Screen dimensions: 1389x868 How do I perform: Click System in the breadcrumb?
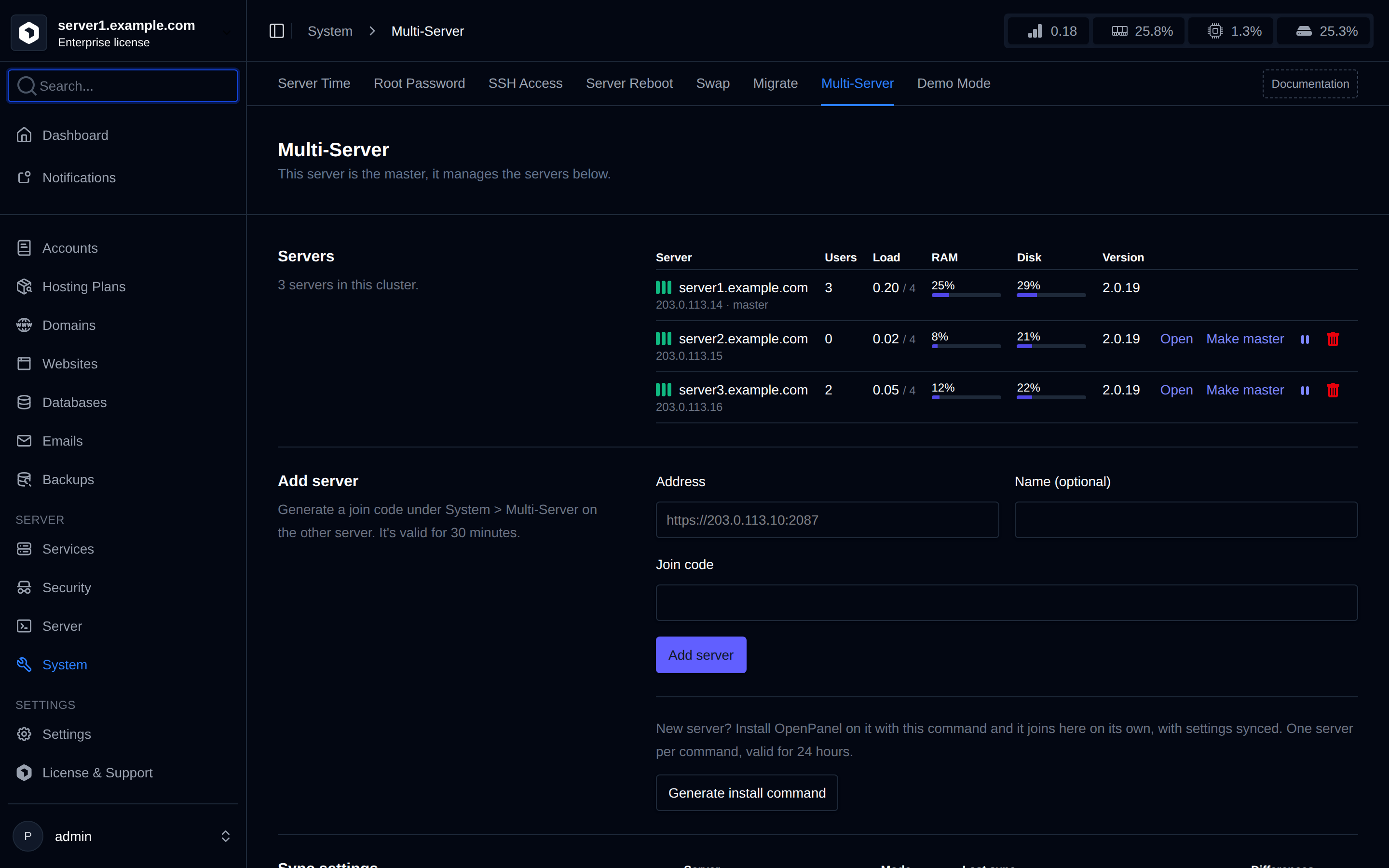click(x=330, y=31)
